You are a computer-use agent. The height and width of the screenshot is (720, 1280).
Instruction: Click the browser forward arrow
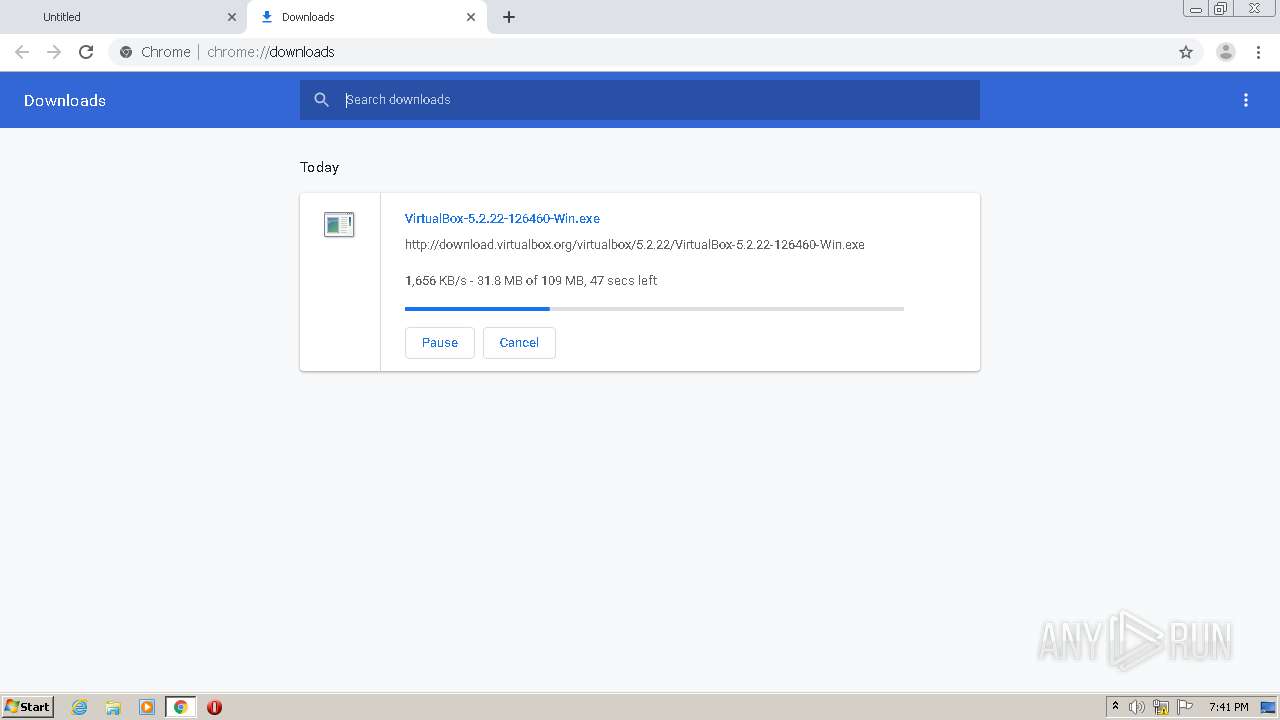point(54,52)
